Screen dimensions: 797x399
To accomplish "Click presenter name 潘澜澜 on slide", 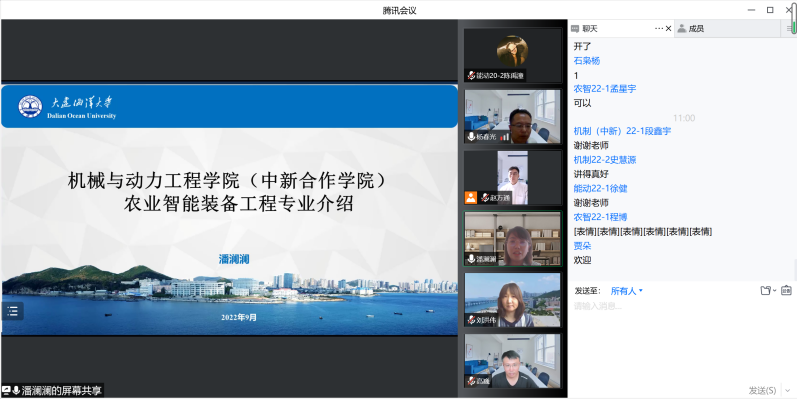I will coord(234,260).
